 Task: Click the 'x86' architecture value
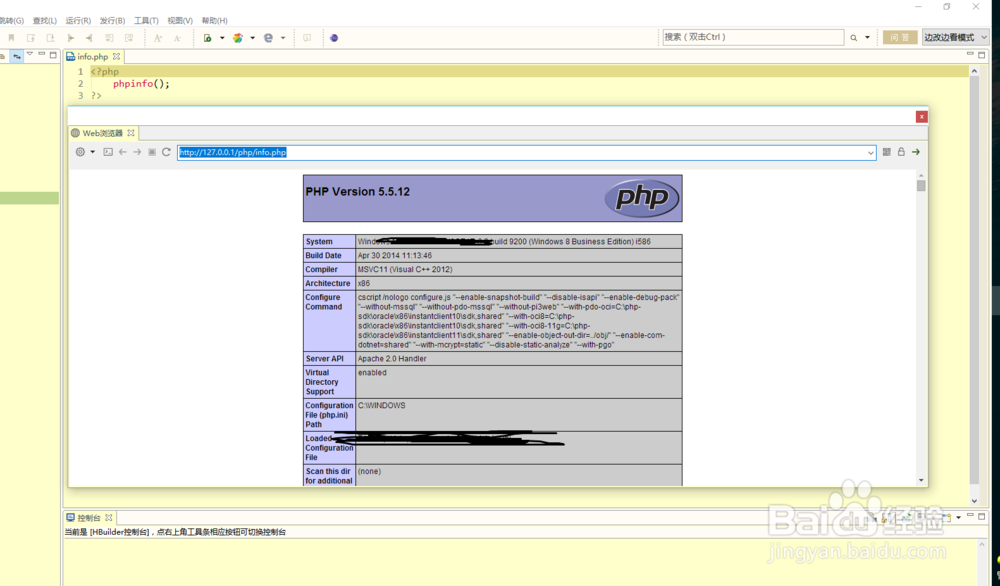pyautogui.click(x=364, y=283)
